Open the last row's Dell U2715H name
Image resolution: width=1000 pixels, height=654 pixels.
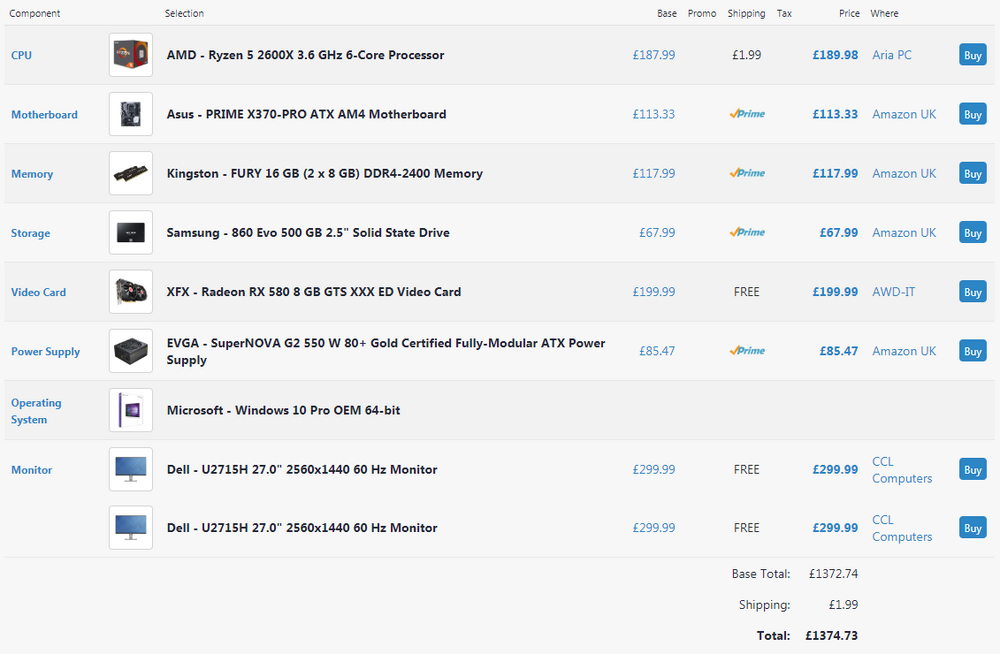302,528
